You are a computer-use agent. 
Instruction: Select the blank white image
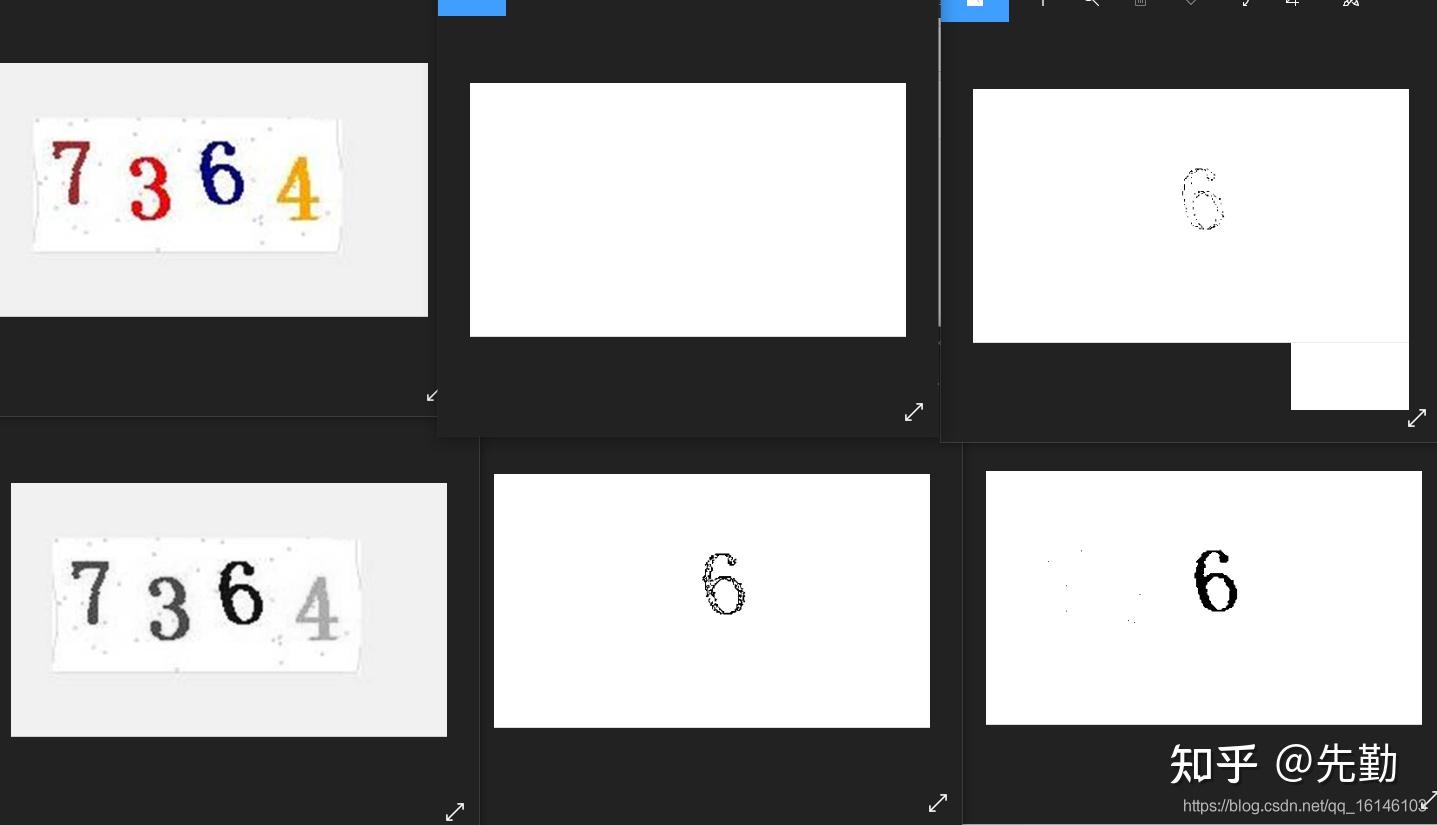point(688,210)
